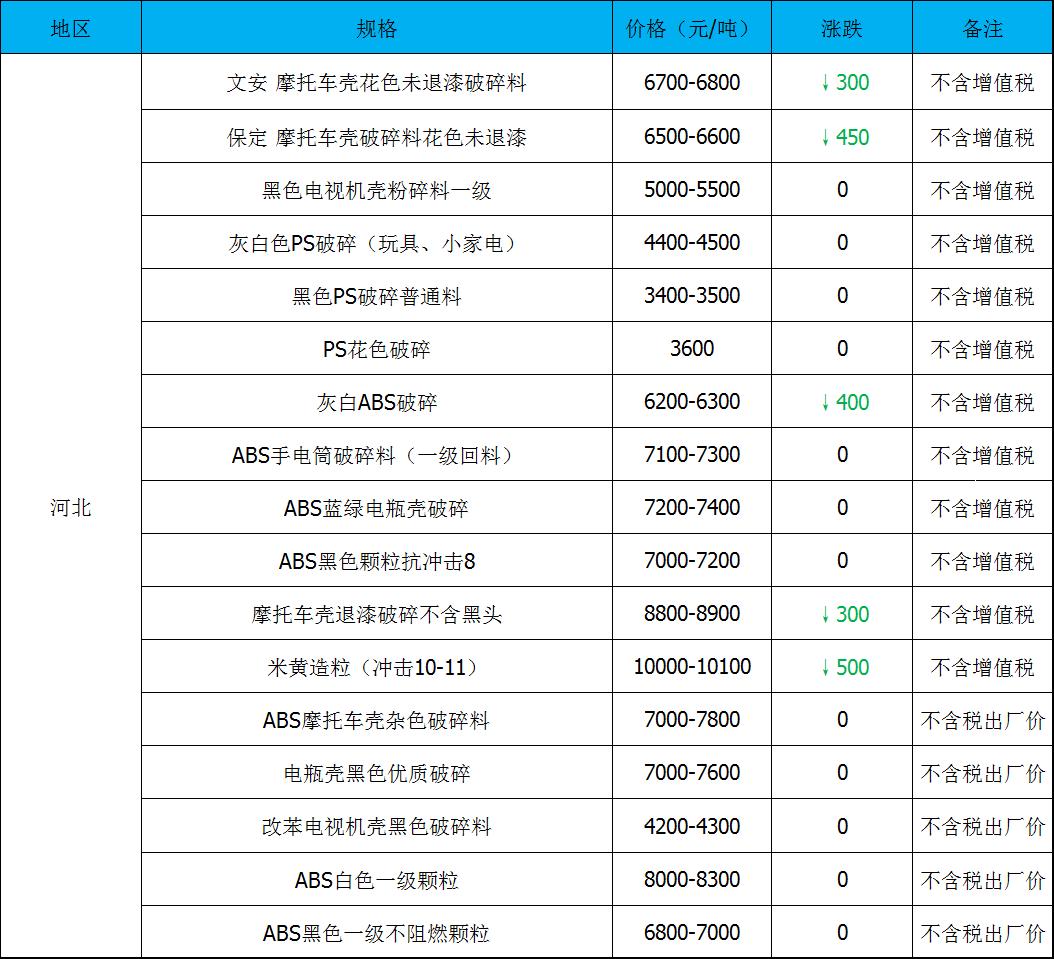
Task: Click the 6500-6600 price cell
Action: [x=692, y=137]
